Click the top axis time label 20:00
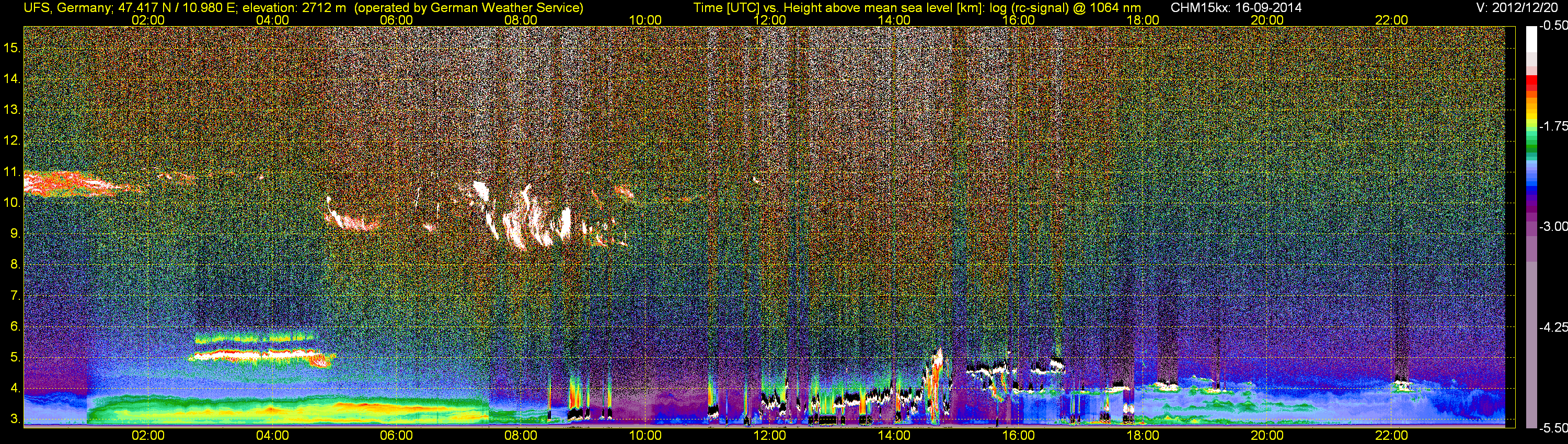The image size is (1568, 444). pyautogui.click(x=1267, y=20)
